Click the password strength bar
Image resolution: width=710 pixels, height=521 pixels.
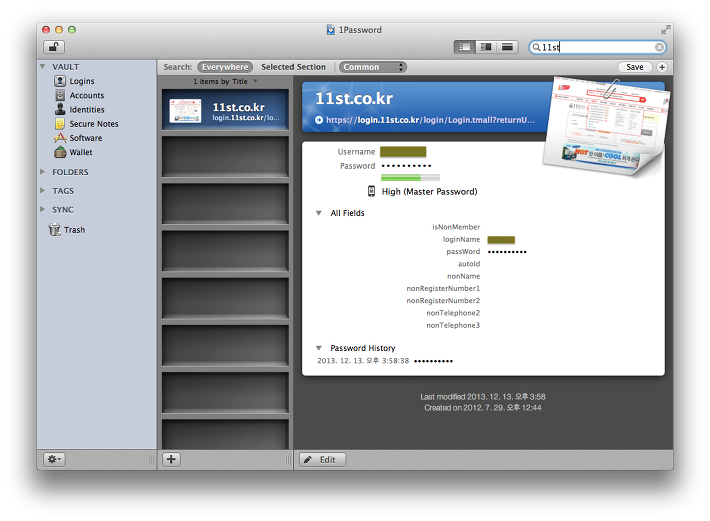pyautogui.click(x=410, y=177)
